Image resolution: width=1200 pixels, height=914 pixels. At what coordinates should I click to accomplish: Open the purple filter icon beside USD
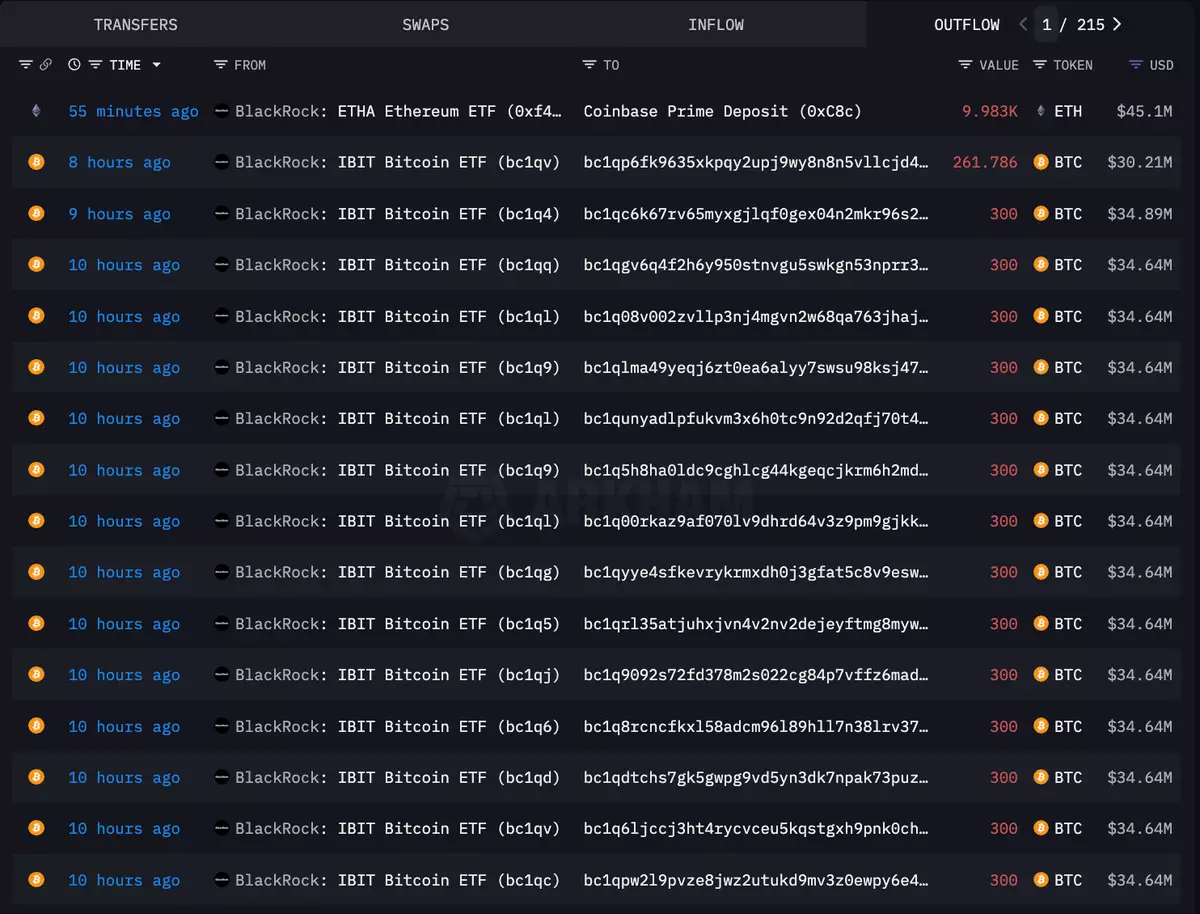pyautogui.click(x=1135, y=65)
